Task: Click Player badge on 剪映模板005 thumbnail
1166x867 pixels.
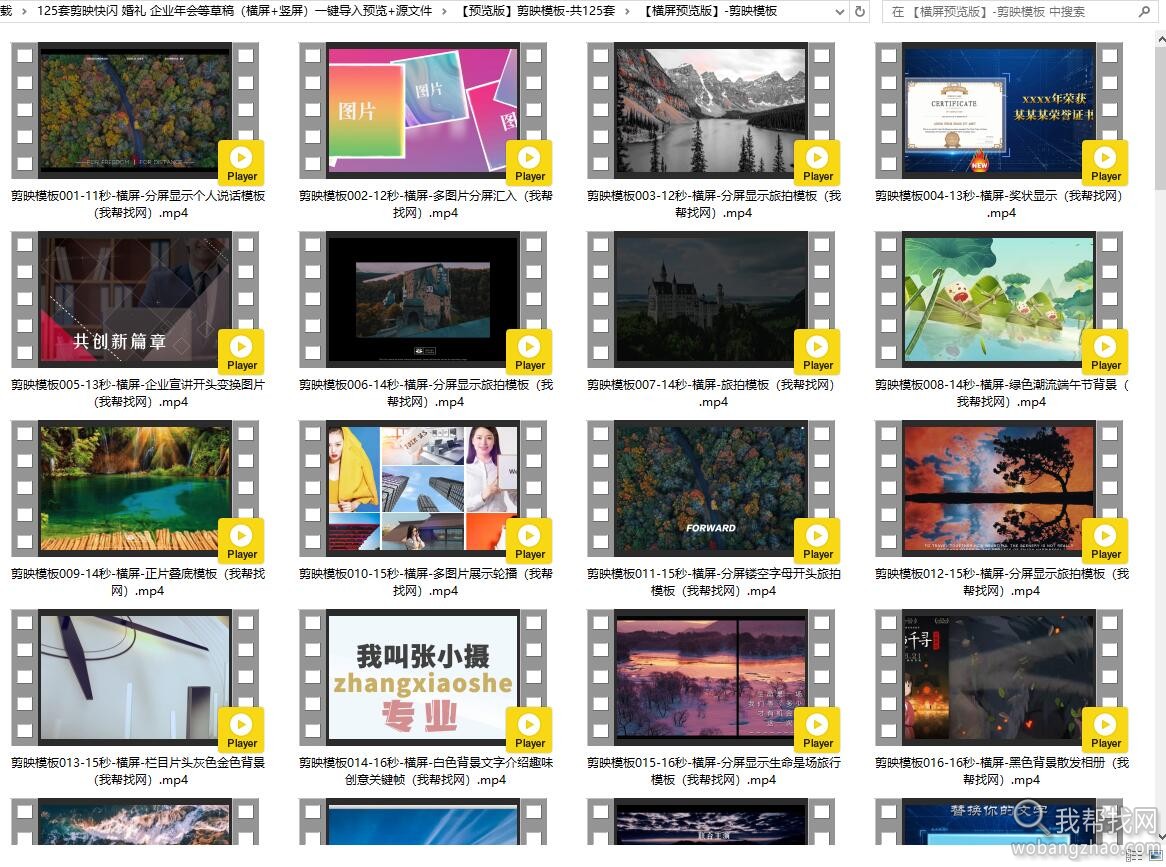Action: point(241,352)
